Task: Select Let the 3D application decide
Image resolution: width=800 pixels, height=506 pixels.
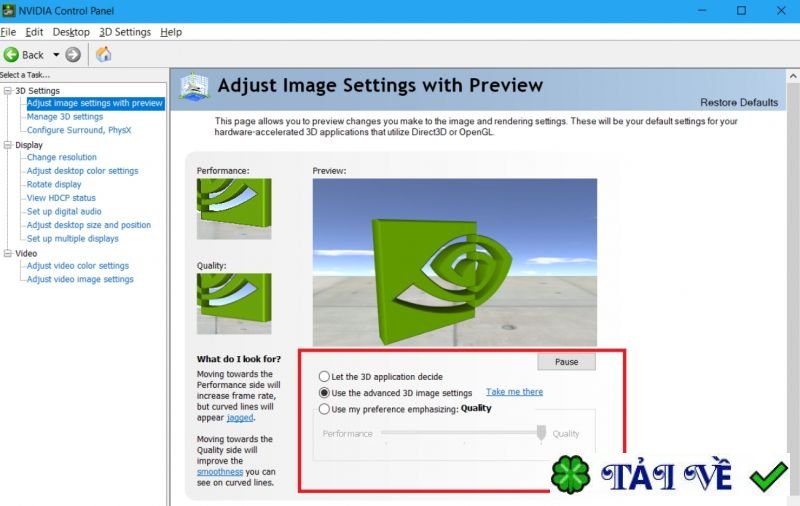Action: pos(324,376)
